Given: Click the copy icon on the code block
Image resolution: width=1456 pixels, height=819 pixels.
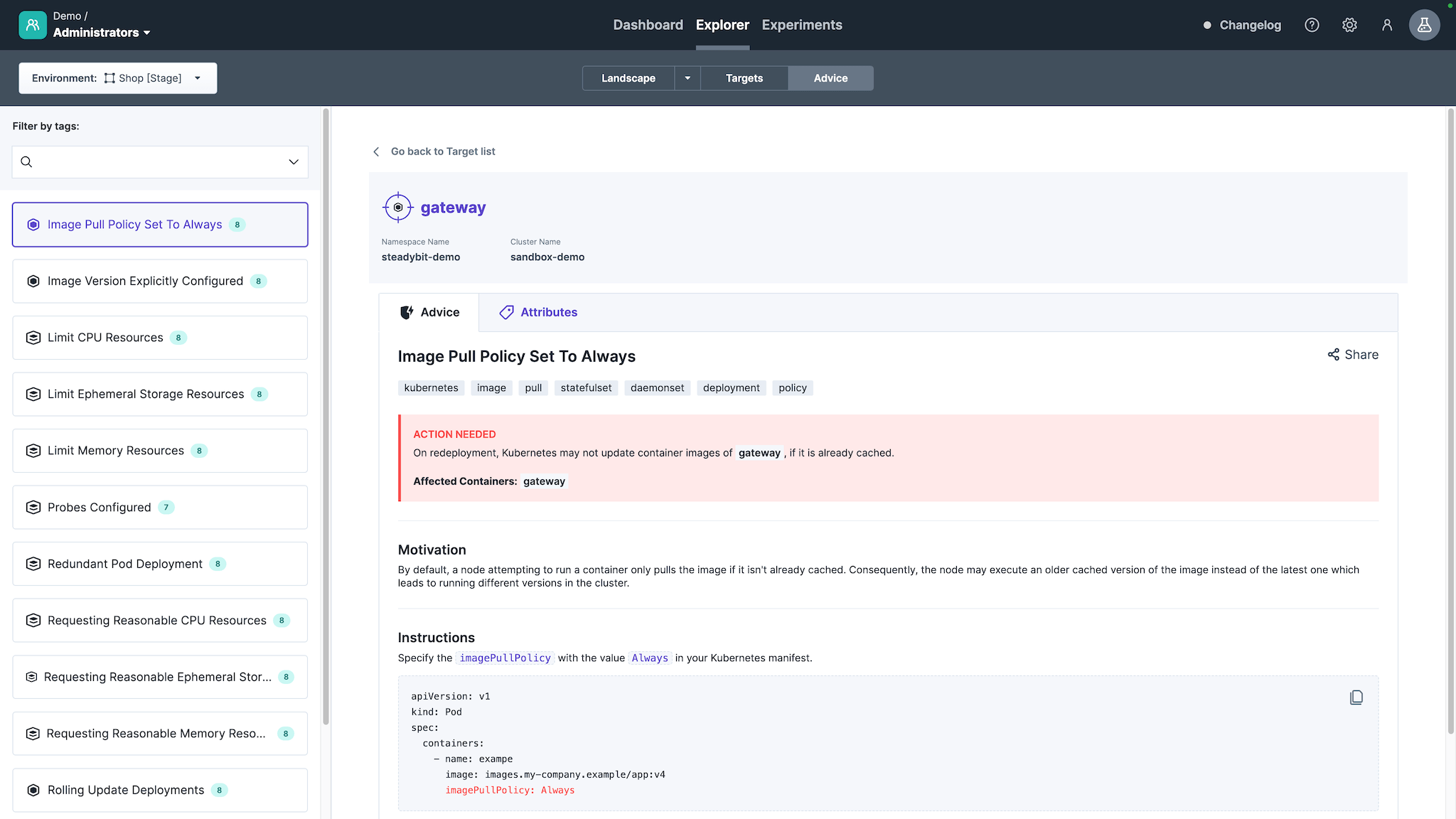Looking at the screenshot, I should tap(1356, 697).
